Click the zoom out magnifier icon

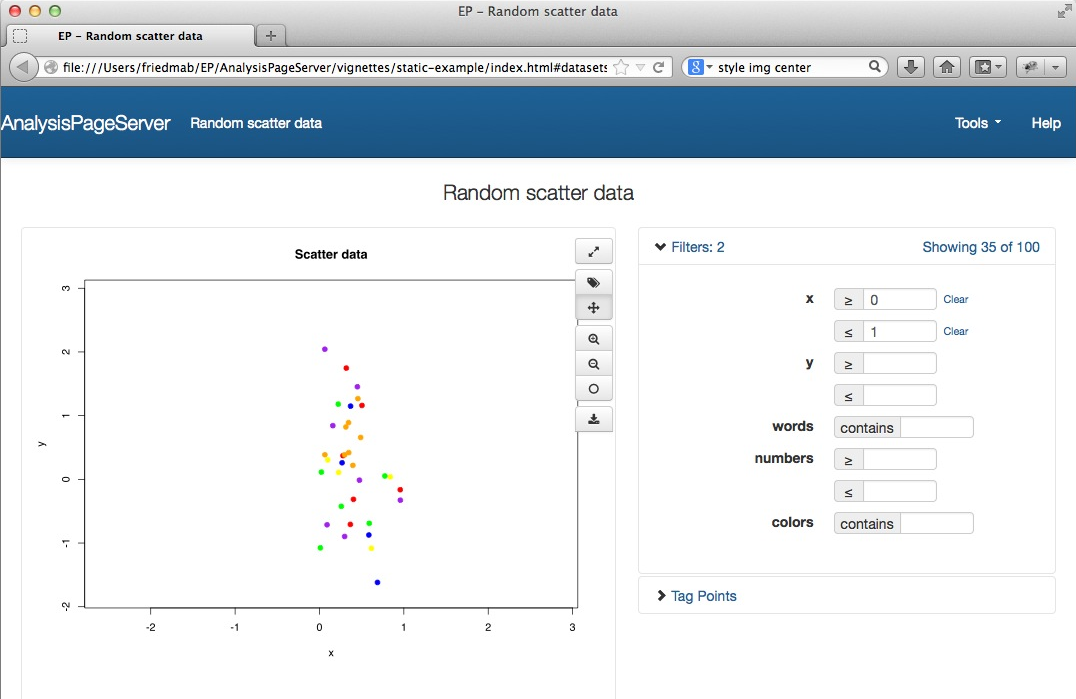(x=594, y=365)
